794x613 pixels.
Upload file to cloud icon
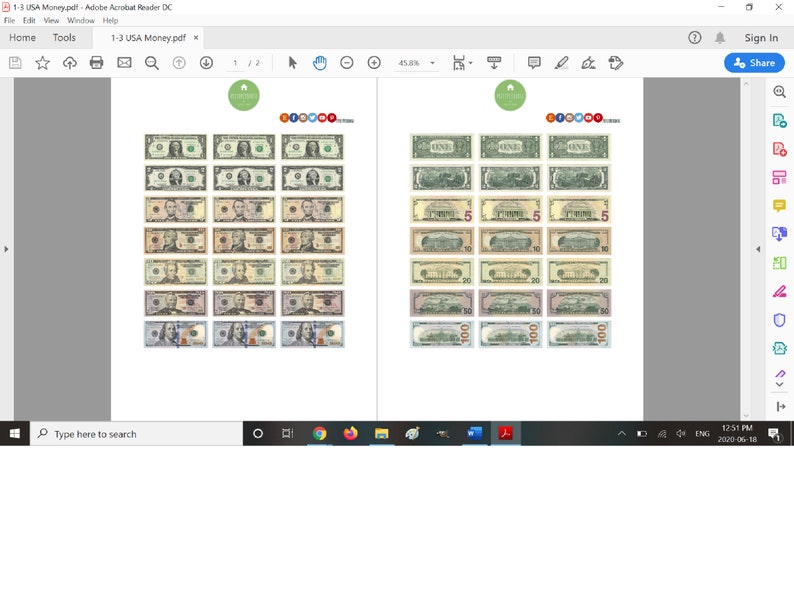[69, 63]
